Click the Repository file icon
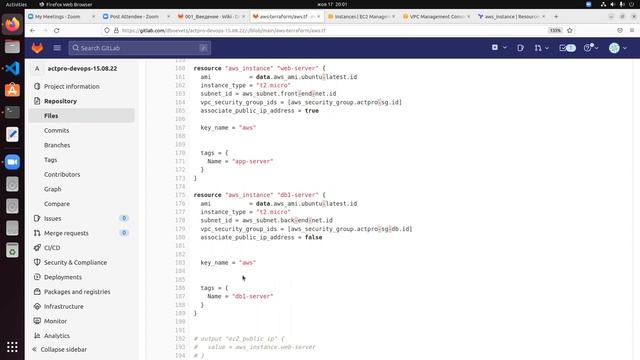 click(37, 101)
